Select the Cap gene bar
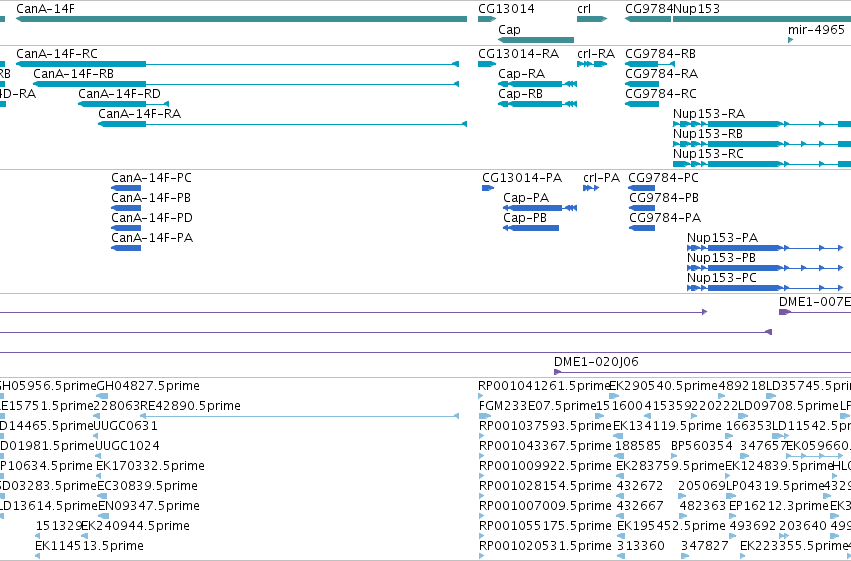Viewport: 851px width, 561px height. coord(536,40)
